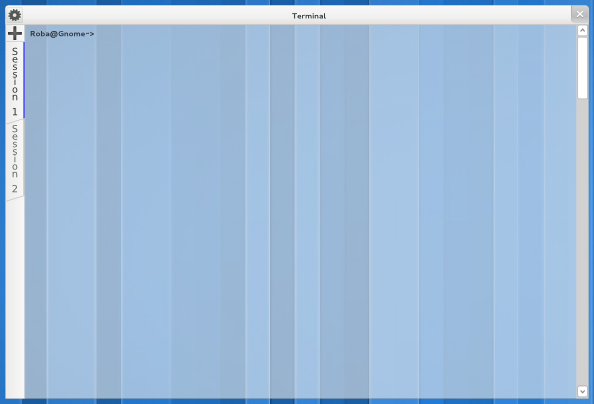Image resolution: width=594 pixels, height=404 pixels.
Task: Open the gear settings menu
Action: pos(15,15)
